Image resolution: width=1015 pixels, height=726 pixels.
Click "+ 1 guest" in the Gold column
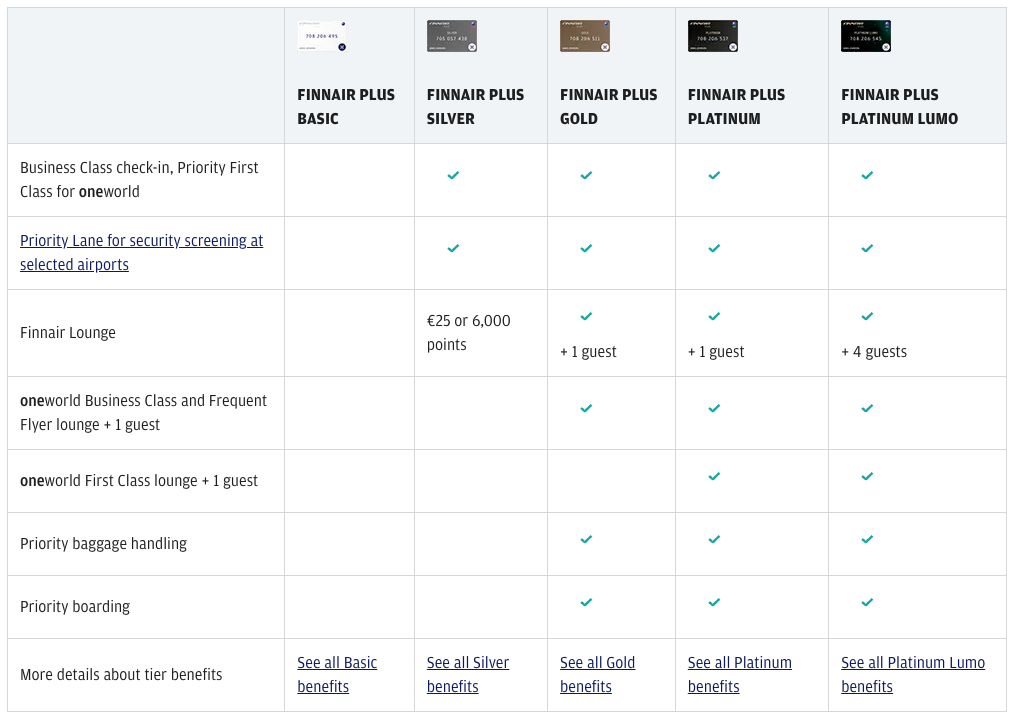click(588, 351)
